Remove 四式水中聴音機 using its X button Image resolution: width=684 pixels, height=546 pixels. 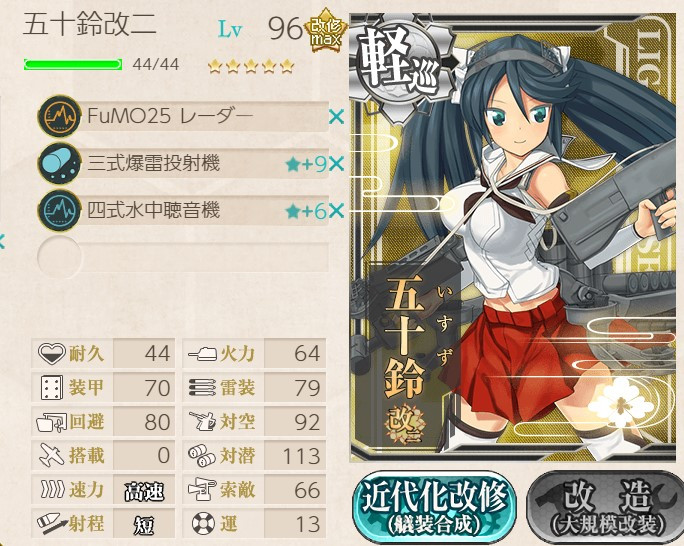[x=336, y=211]
